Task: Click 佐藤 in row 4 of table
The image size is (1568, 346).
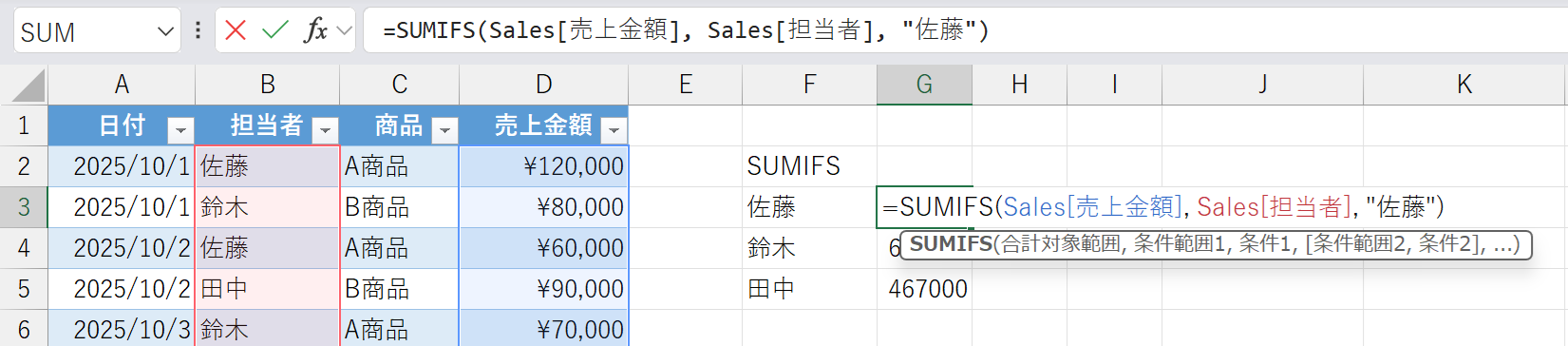Action: [268, 248]
